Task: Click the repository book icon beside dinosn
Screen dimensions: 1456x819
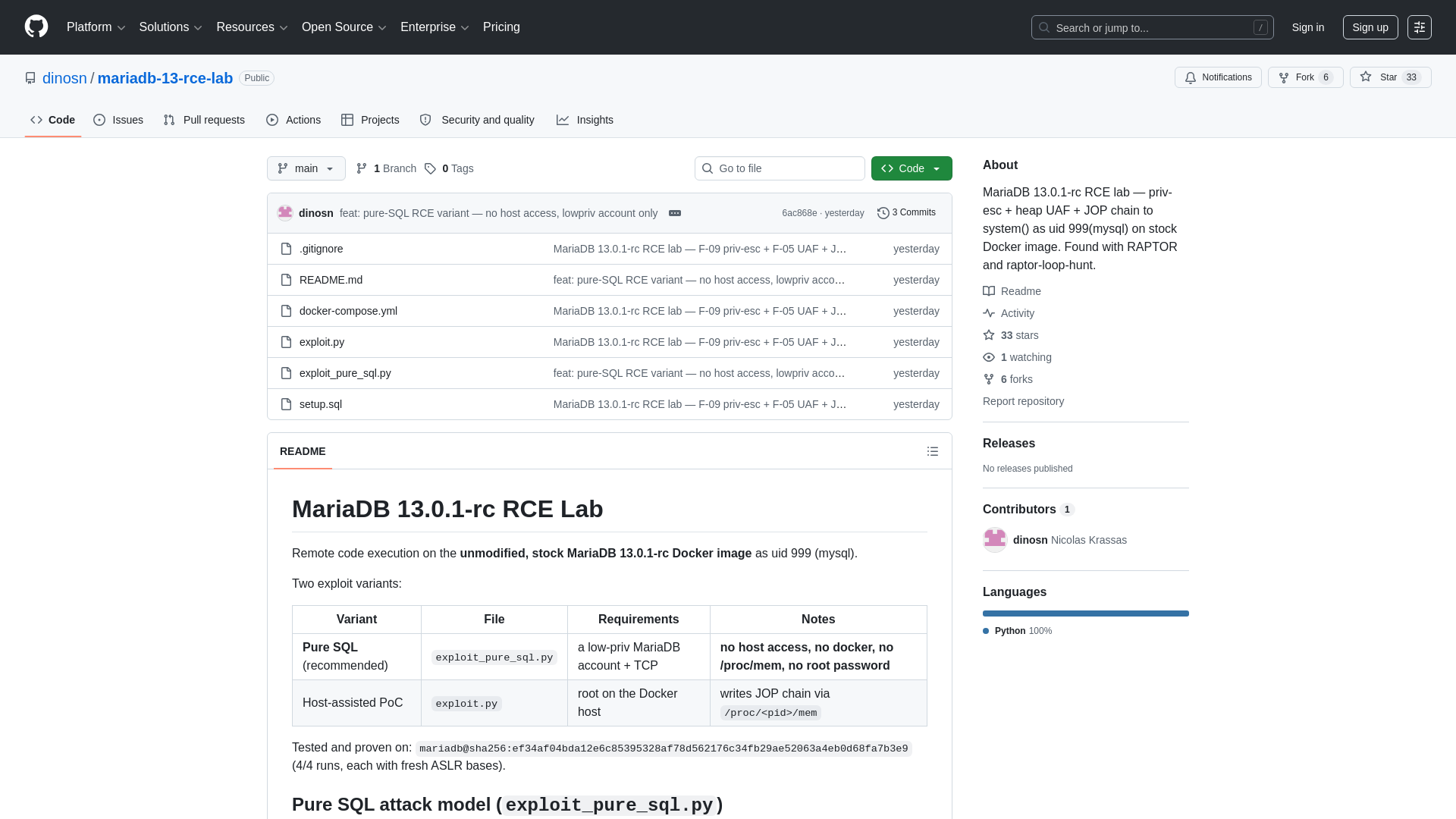Action: tap(30, 78)
